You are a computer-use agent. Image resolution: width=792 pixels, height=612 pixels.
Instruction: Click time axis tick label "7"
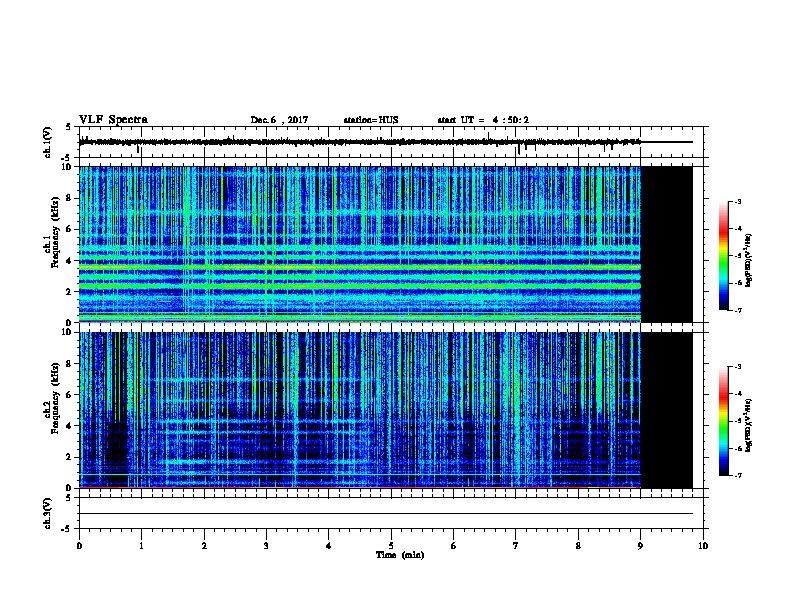coord(516,545)
